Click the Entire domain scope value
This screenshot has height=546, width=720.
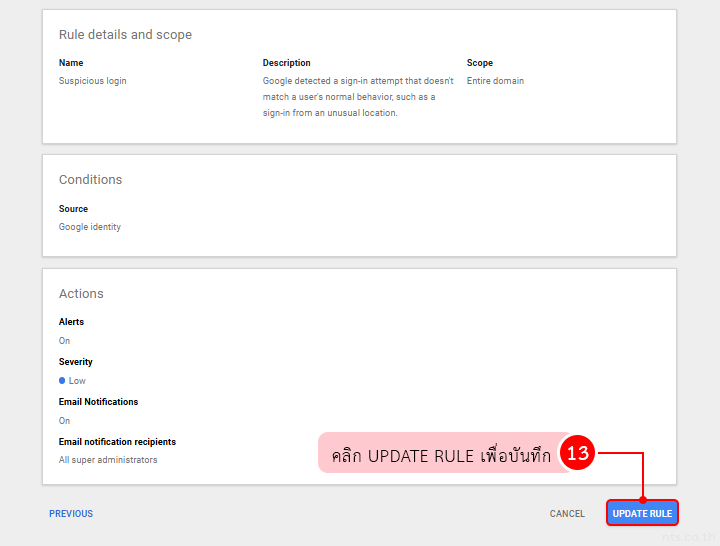click(495, 81)
